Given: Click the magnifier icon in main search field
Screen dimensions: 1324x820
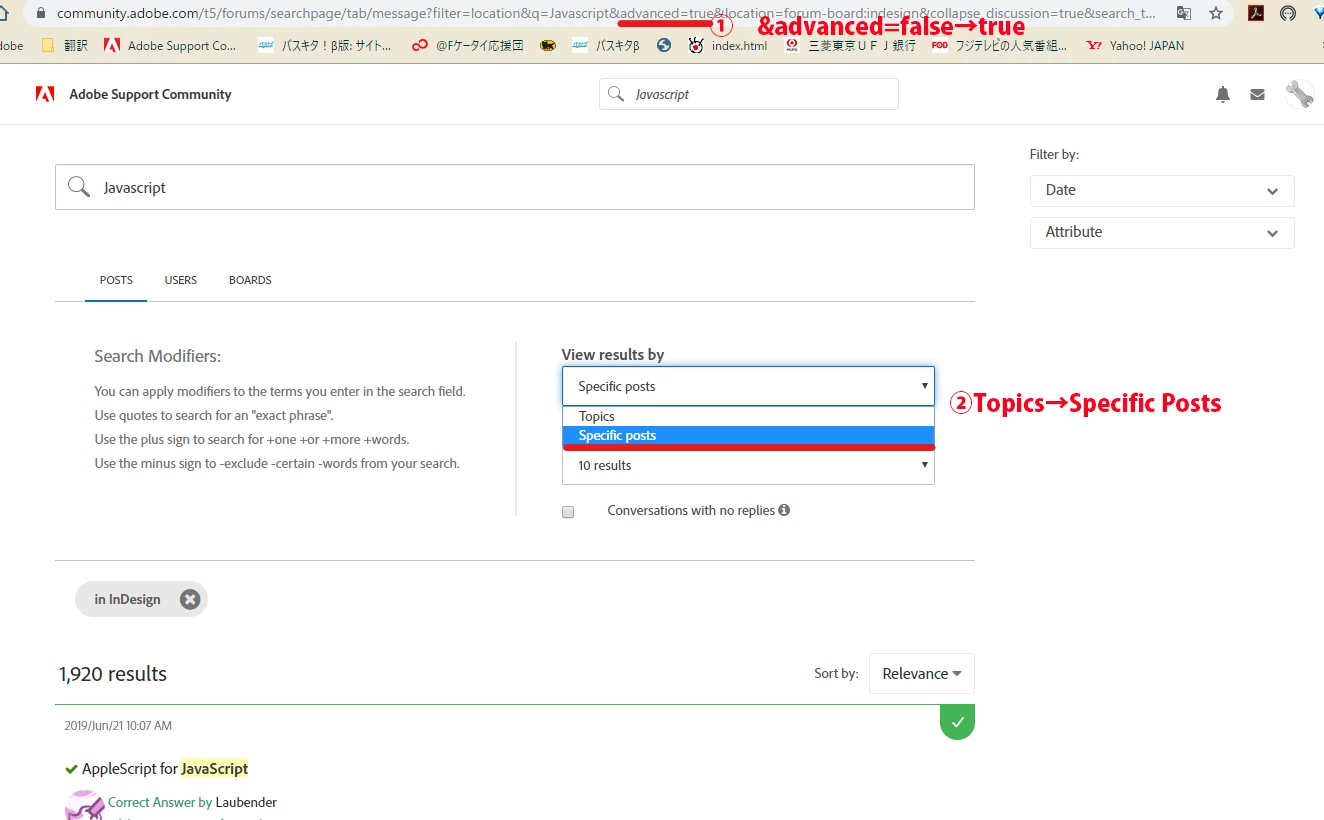Looking at the screenshot, I should [x=78, y=187].
